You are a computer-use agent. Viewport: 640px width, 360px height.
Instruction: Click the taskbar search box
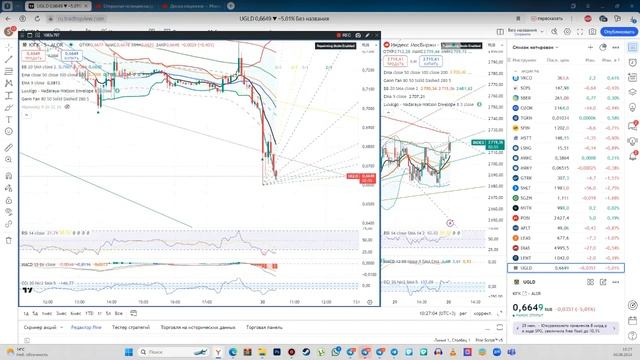173,352
